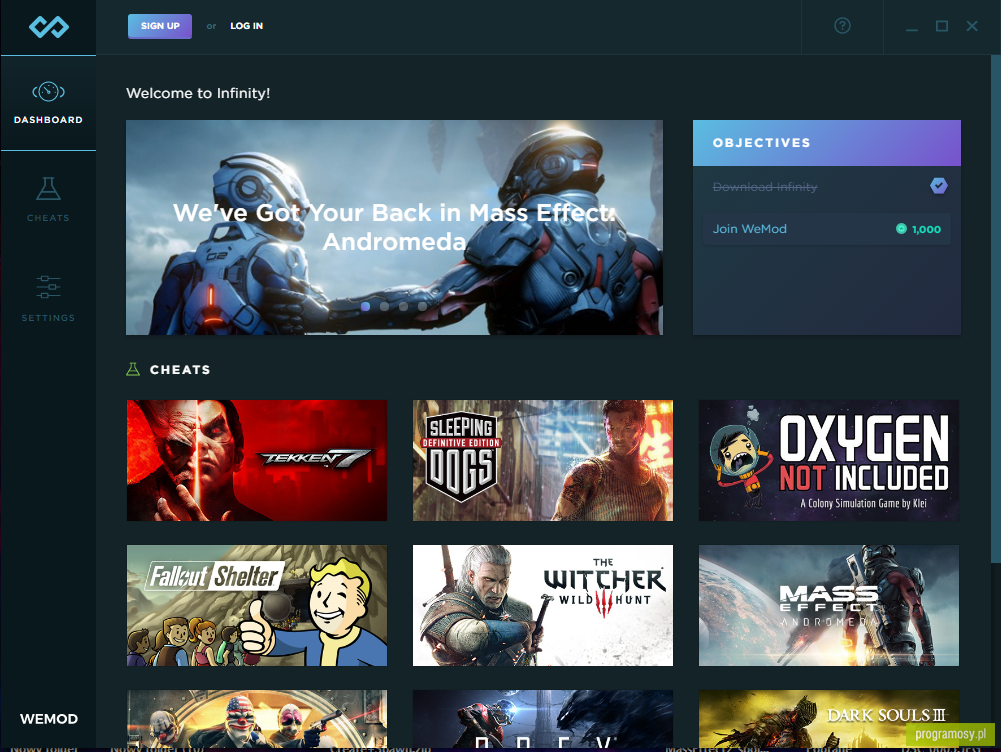Viewport: 1001px width, 752px height.
Task: Click the Objectives panel header
Action: tap(827, 143)
